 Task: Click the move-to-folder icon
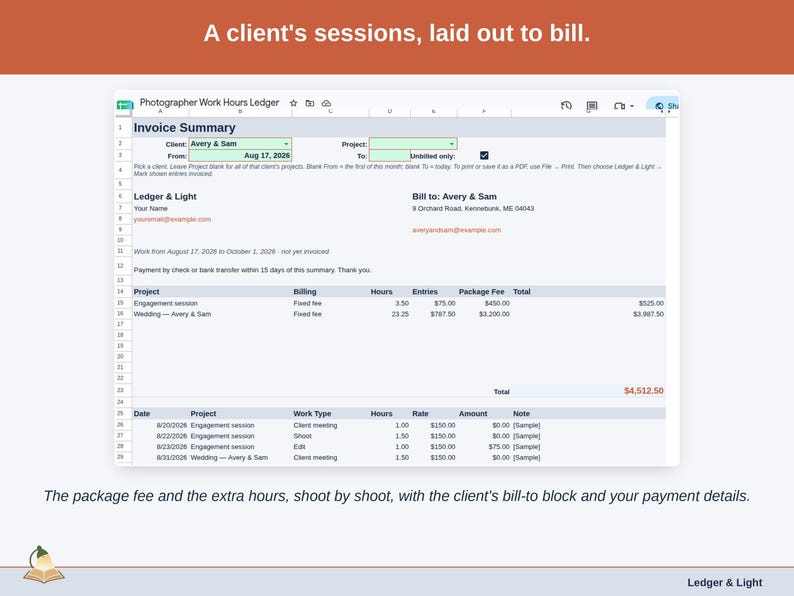click(310, 103)
